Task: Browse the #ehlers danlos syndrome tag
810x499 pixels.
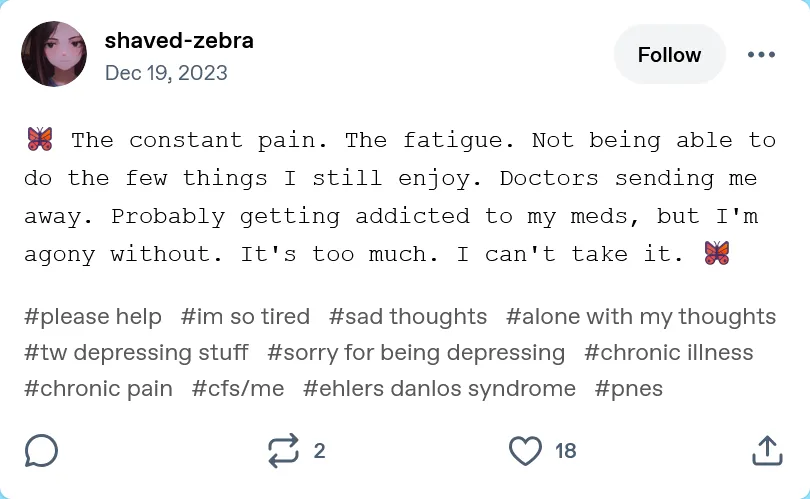Action: (439, 388)
